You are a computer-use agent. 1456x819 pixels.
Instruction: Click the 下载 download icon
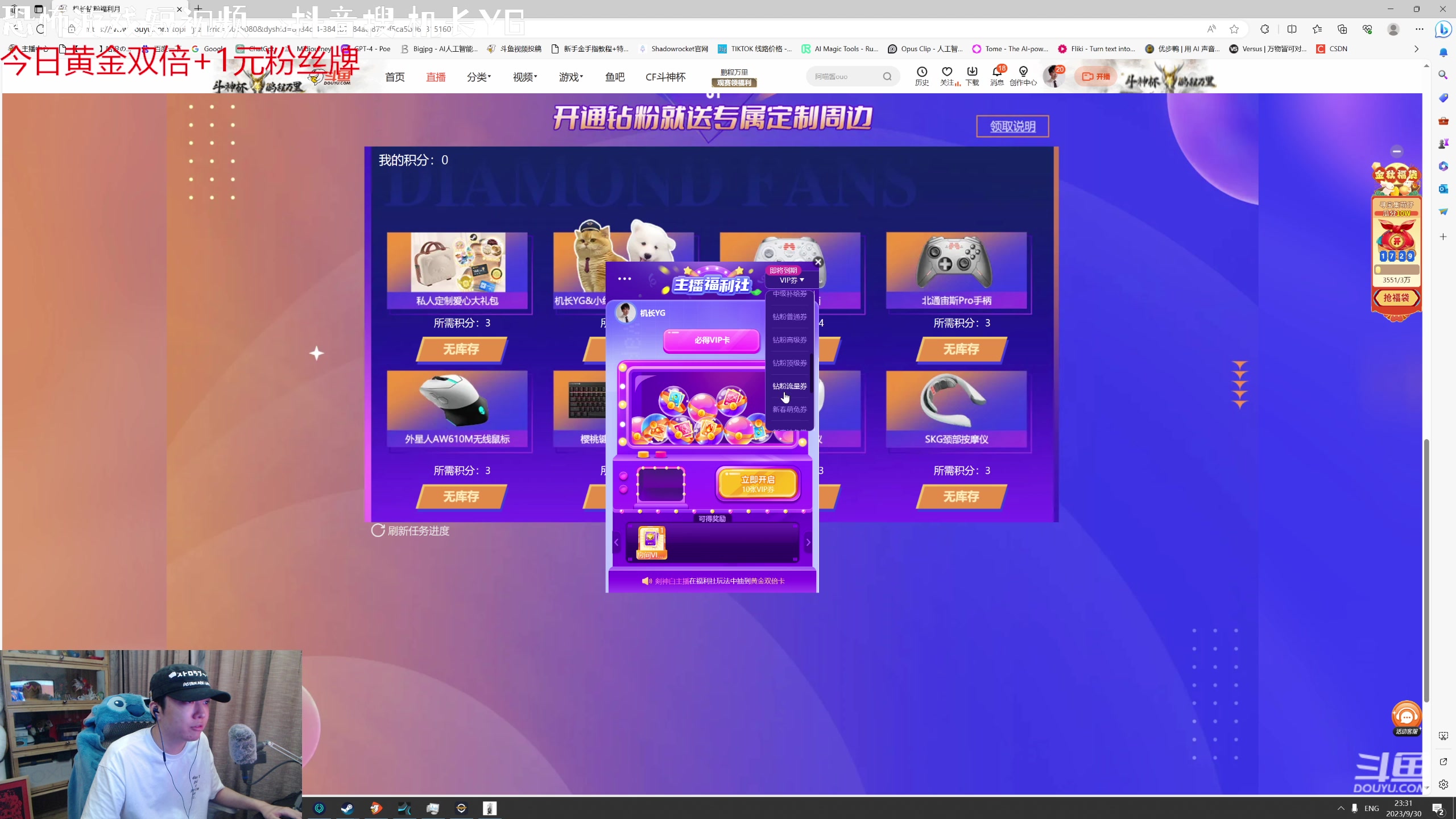972,72
